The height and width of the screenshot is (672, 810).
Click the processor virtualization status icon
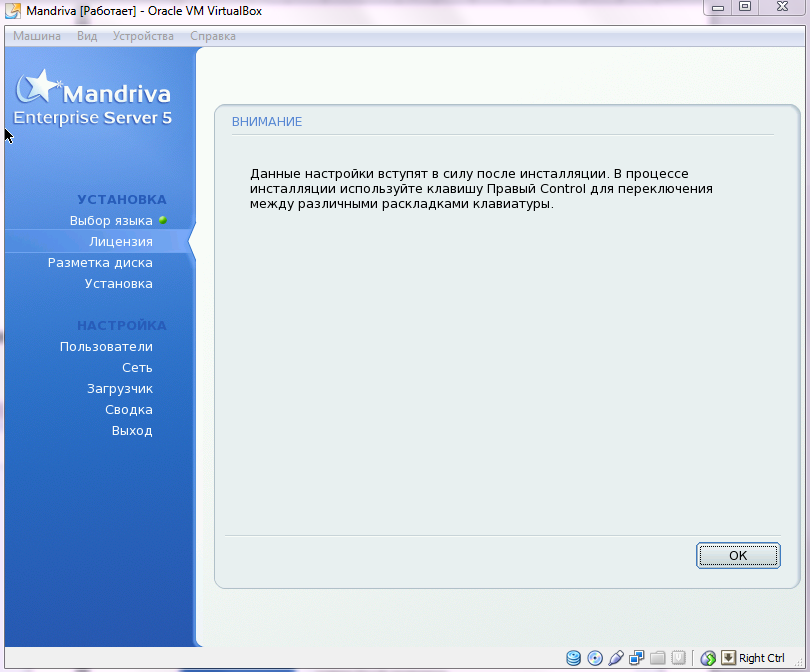click(x=678, y=658)
